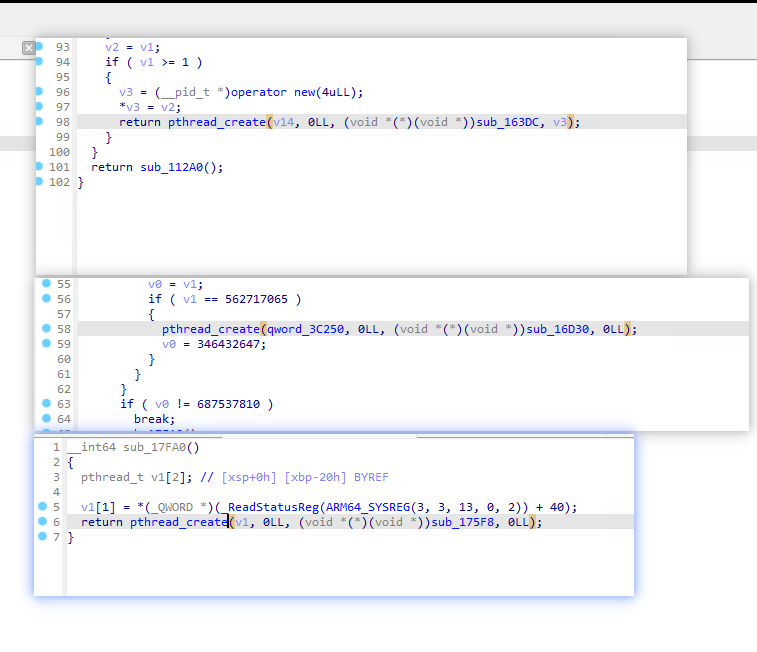Screen dimensions: 757x652
Task: Toggle breakpoint dot on line 5
Action: pyautogui.click(x=42, y=506)
